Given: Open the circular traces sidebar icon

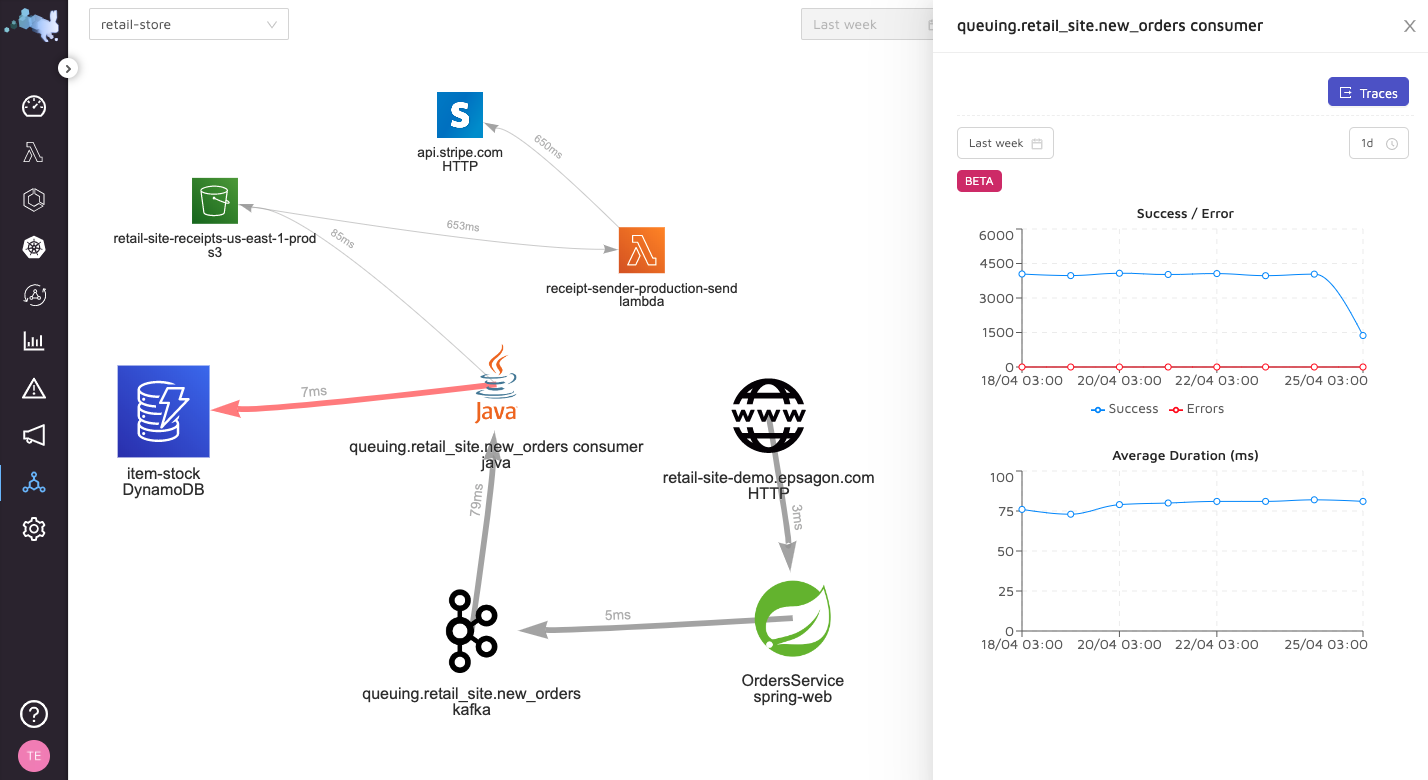Looking at the screenshot, I should point(34,294).
